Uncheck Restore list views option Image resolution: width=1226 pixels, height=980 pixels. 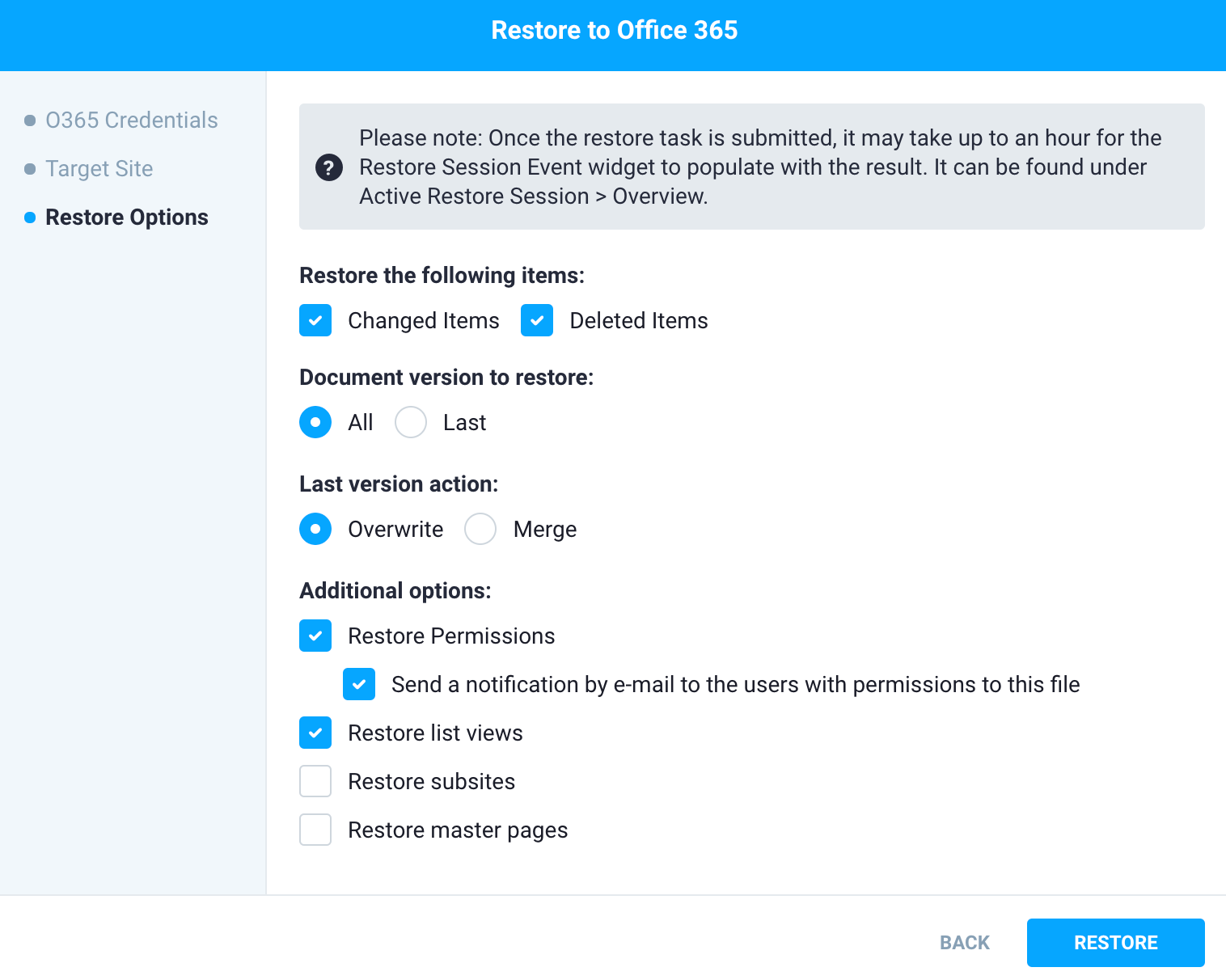(315, 733)
